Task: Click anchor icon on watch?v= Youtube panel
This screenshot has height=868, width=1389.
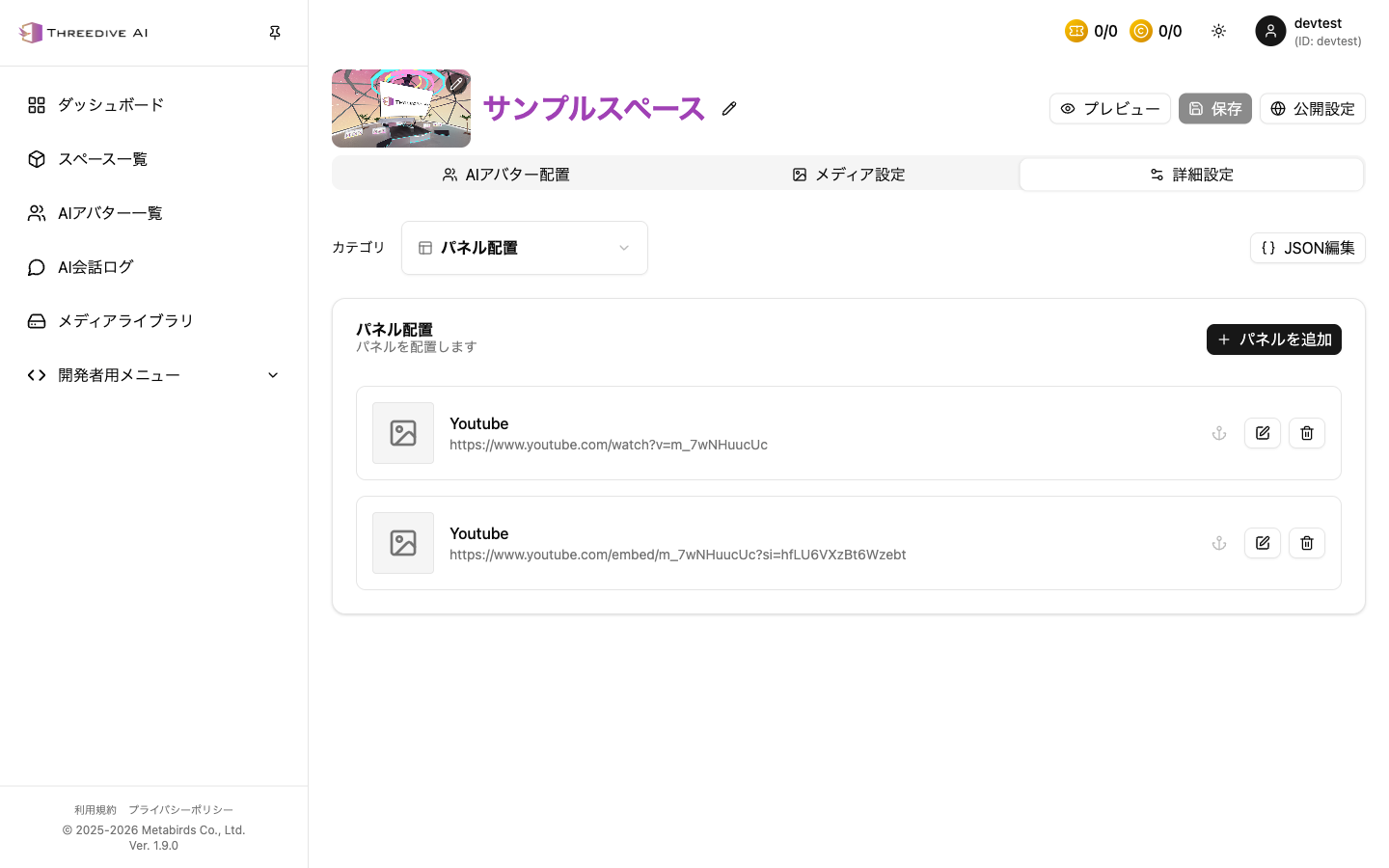Action: tap(1219, 433)
